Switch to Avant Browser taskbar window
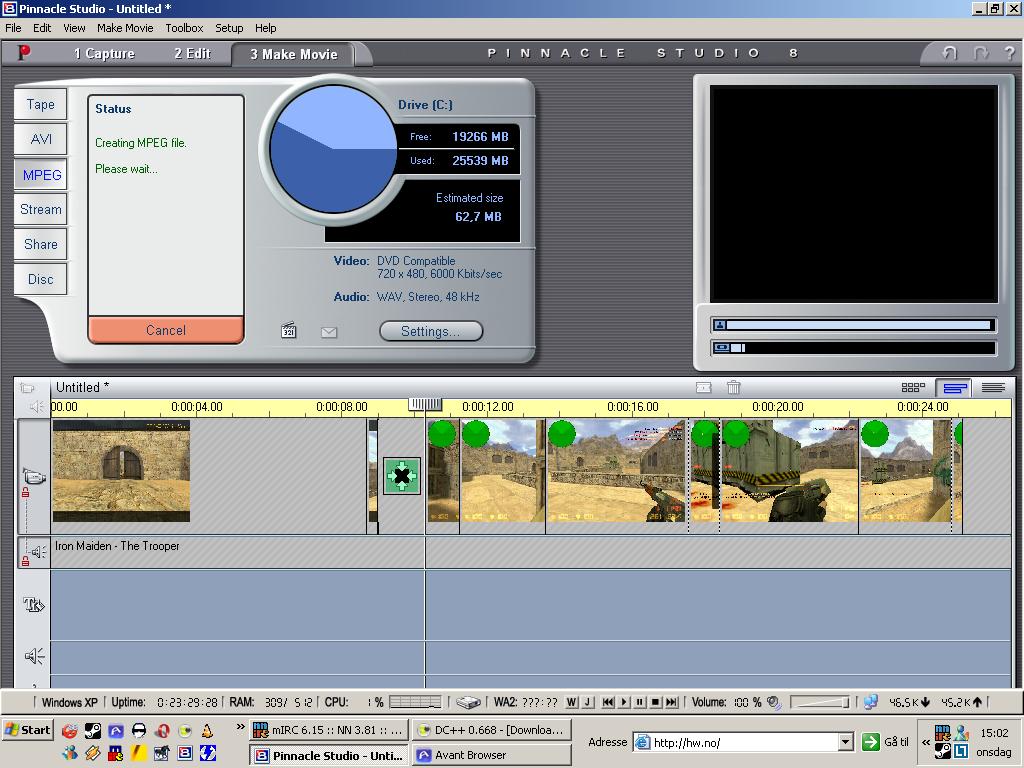 (491, 755)
